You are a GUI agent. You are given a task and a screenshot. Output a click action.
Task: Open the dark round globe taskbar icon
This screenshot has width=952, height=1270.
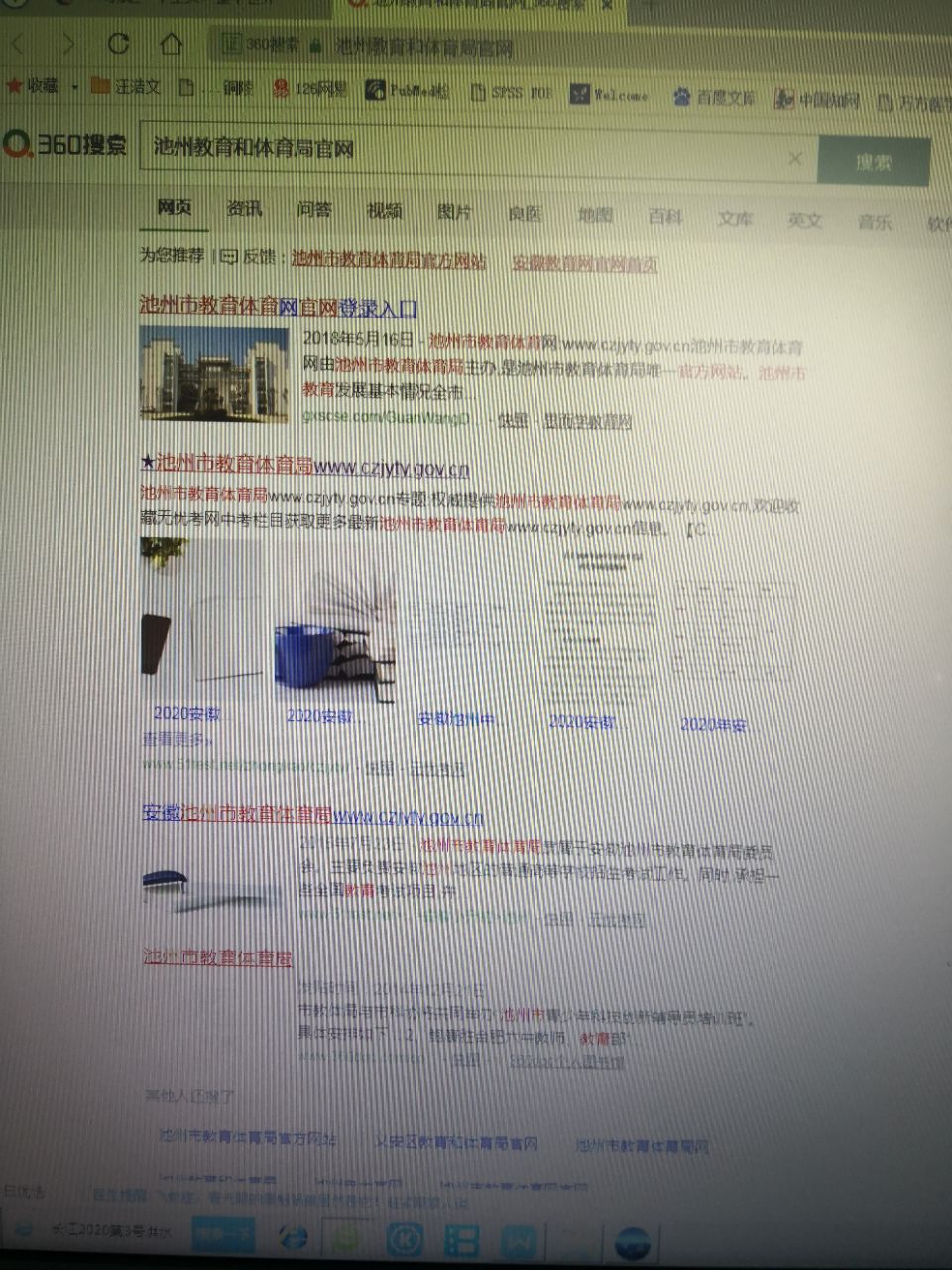(633, 1243)
